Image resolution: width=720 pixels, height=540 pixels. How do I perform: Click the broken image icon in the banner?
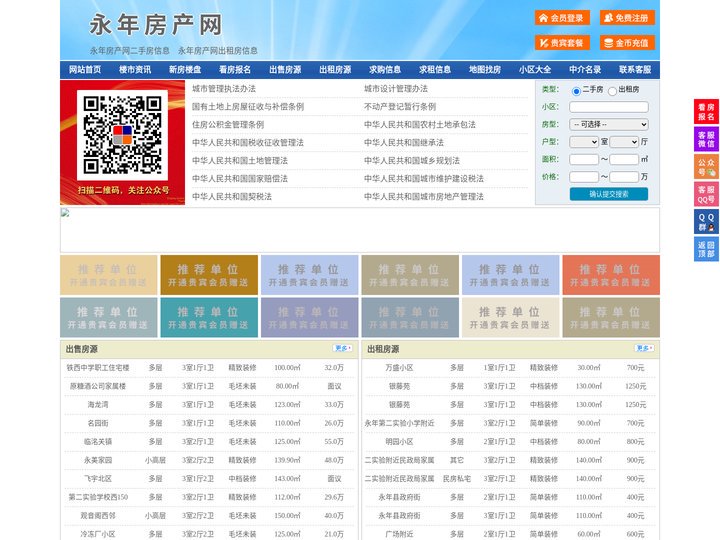[x=65, y=213]
